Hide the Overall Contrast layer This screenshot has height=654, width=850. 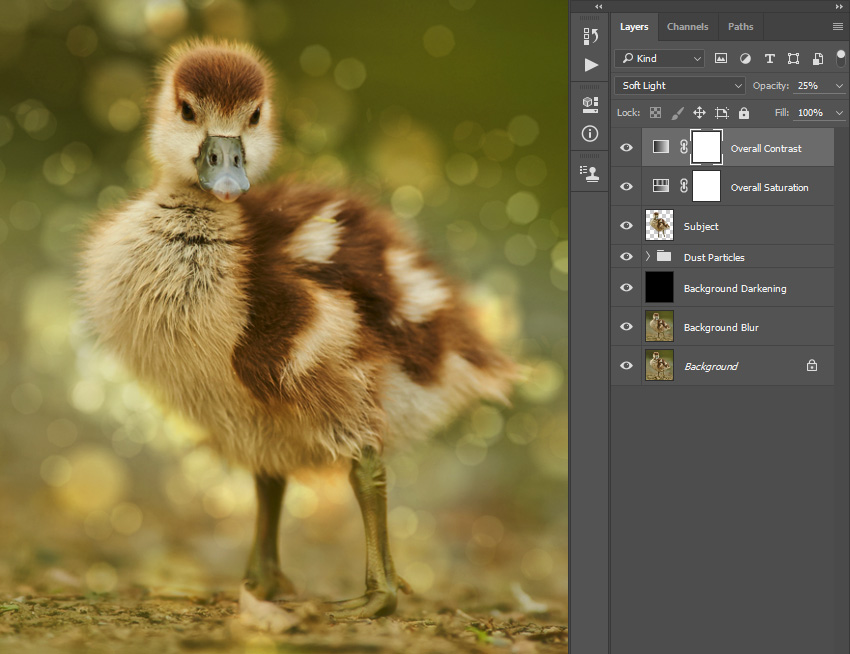626,148
